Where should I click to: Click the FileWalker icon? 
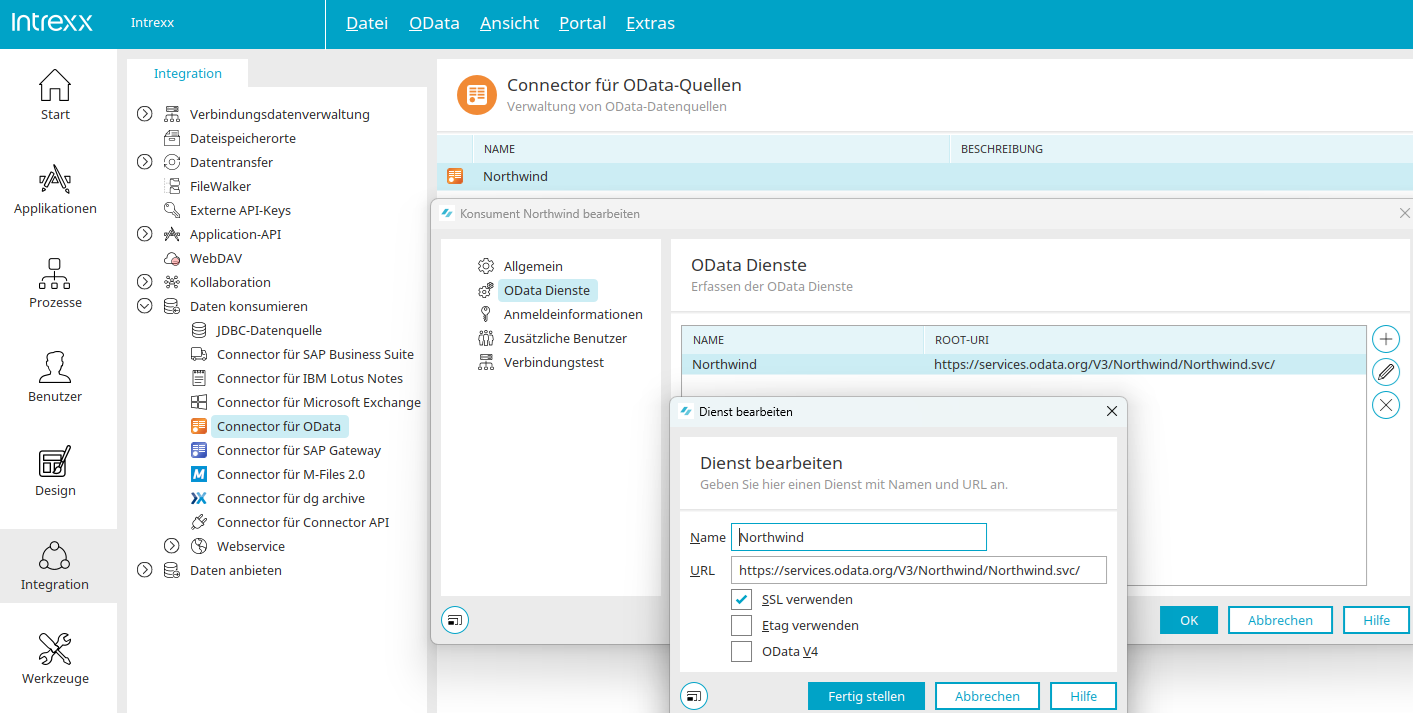click(x=172, y=186)
